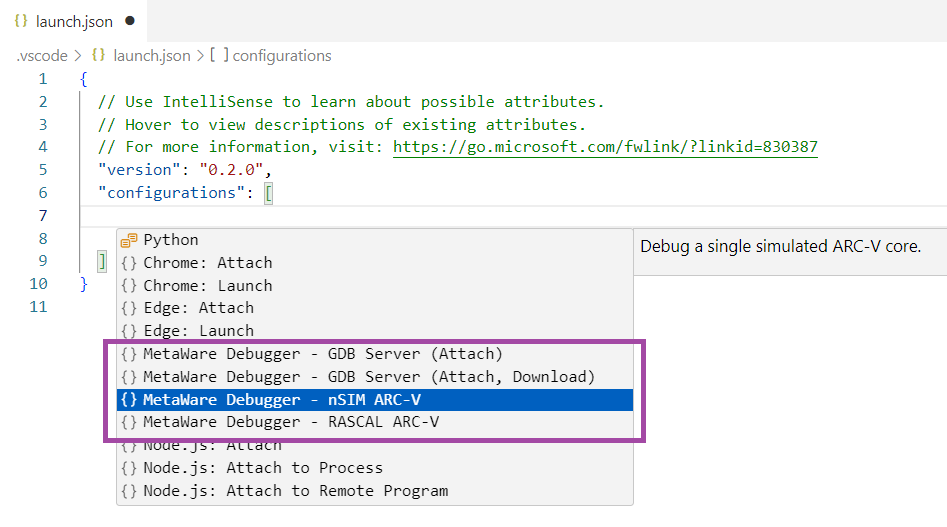
Task: Click braces icon beside Attach to Process
Action: pos(129,468)
